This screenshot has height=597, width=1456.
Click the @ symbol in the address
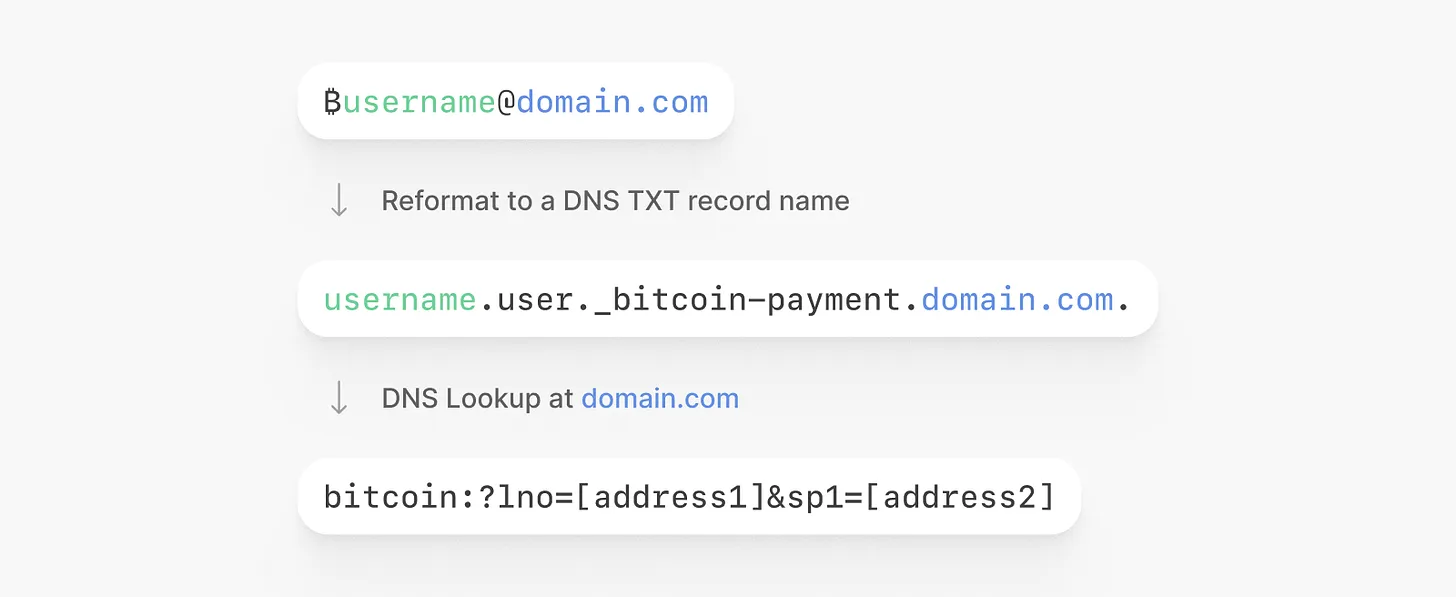[x=506, y=102]
